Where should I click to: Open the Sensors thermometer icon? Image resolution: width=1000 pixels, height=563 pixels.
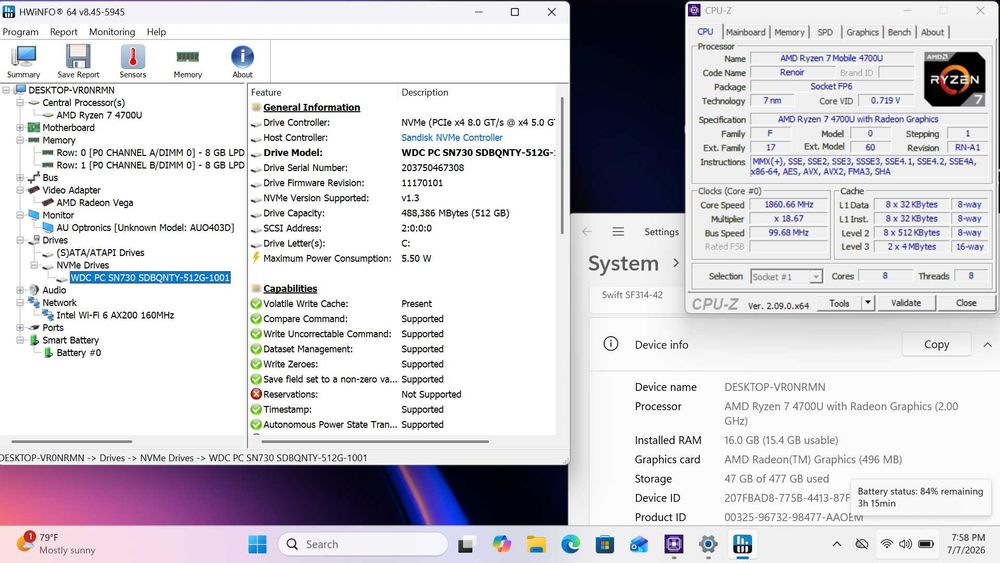click(133, 61)
